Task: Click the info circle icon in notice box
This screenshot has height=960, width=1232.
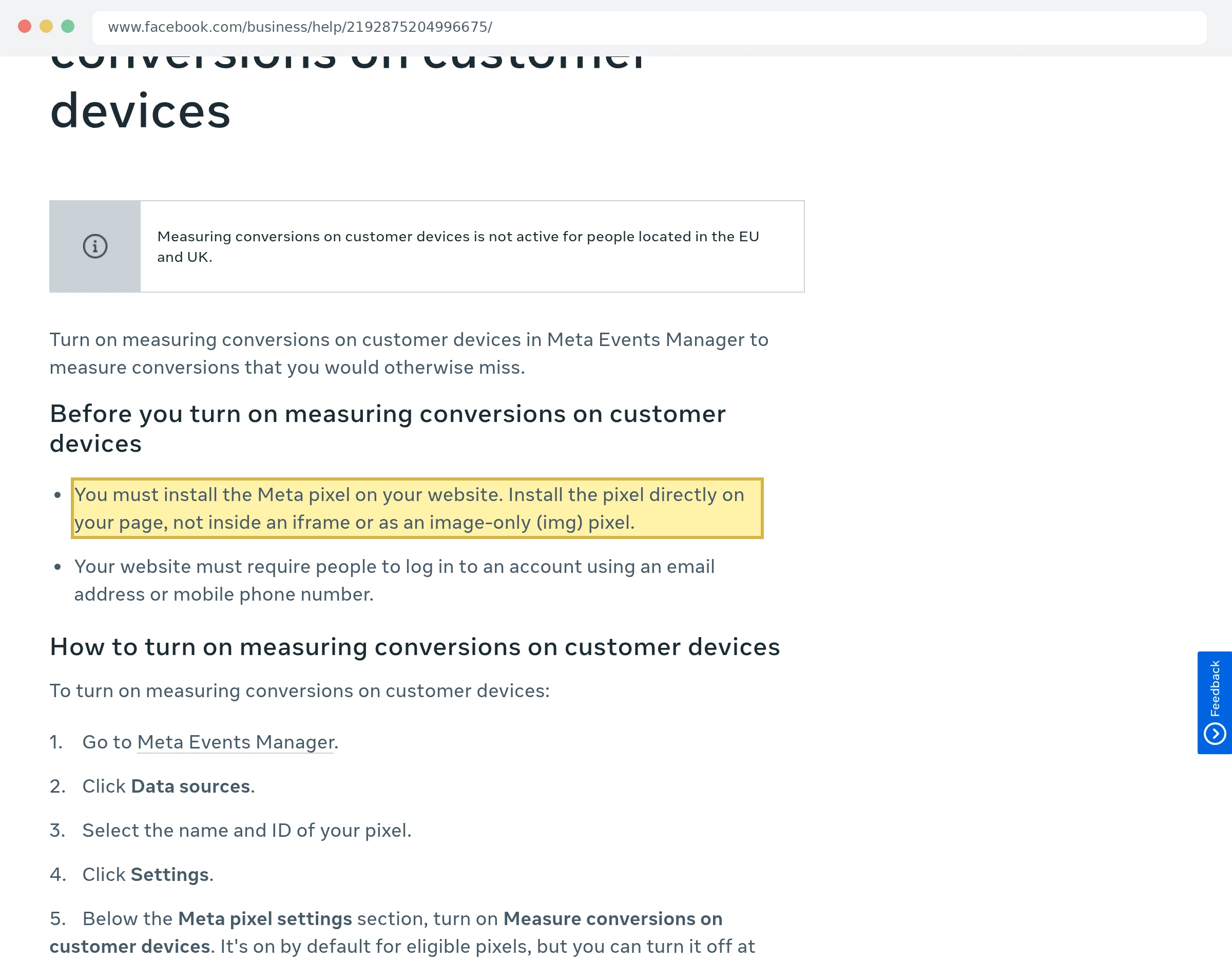Action: click(x=95, y=246)
